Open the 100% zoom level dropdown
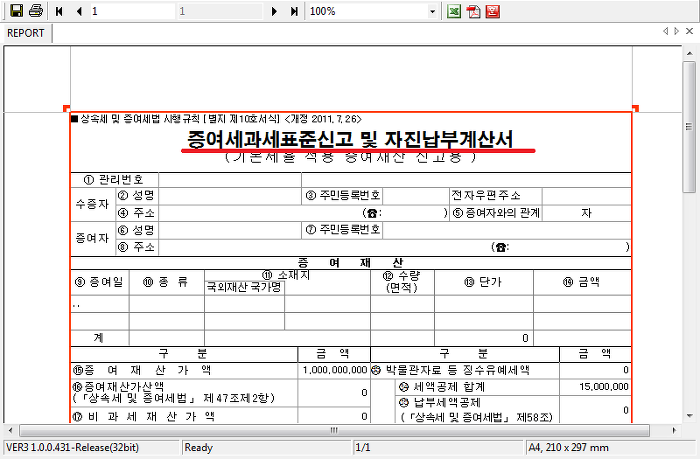The image size is (700, 459). (432, 12)
